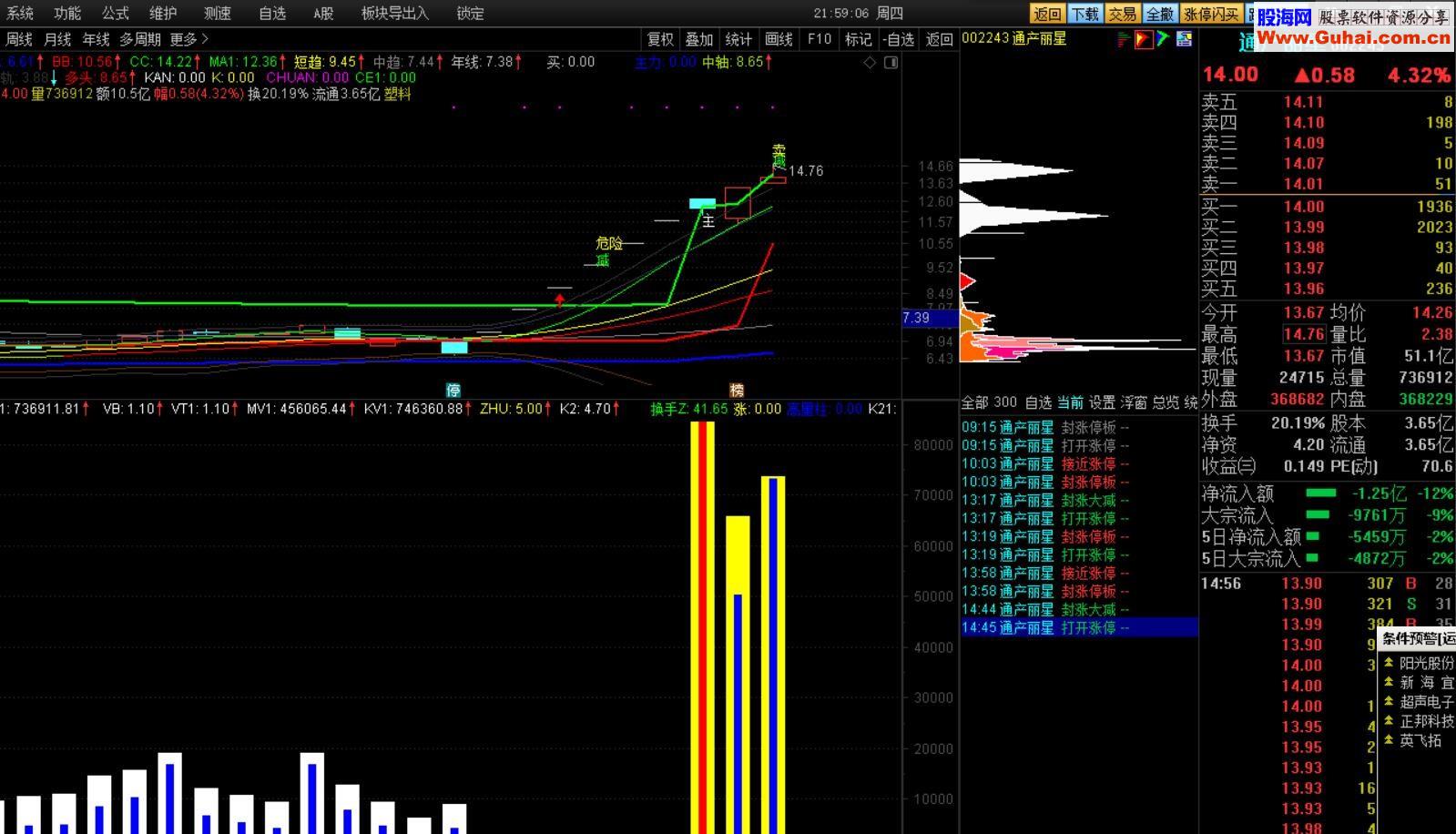Select the 当前 tab in alerts panel
The height and width of the screenshot is (834, 1456).
(1070, 402)
